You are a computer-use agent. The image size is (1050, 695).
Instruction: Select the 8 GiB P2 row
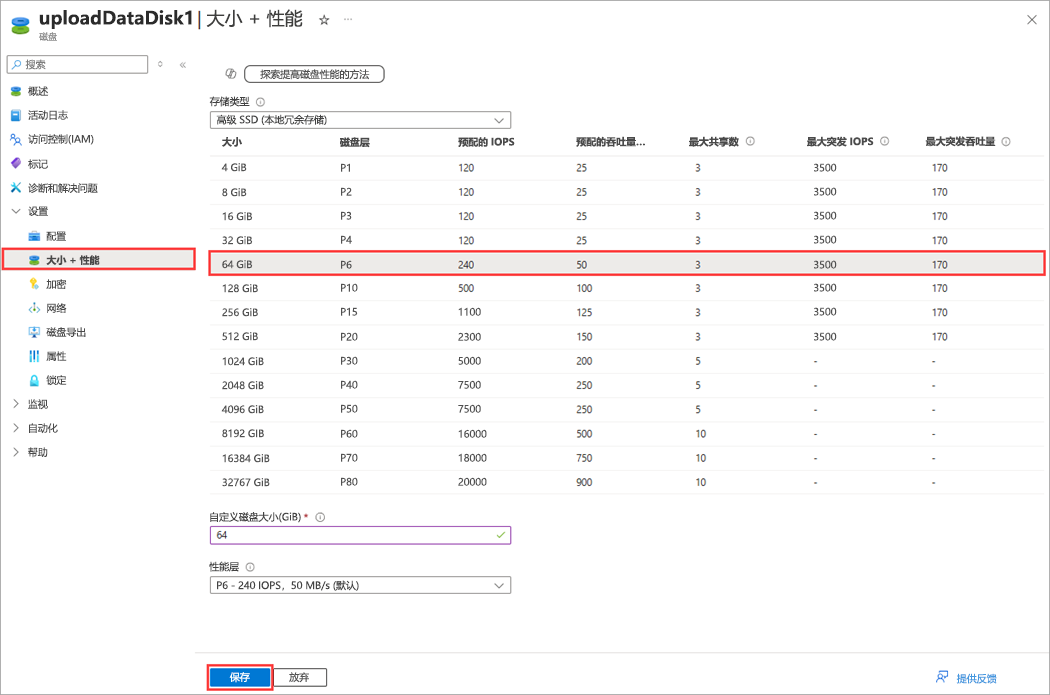pos(627,192)
